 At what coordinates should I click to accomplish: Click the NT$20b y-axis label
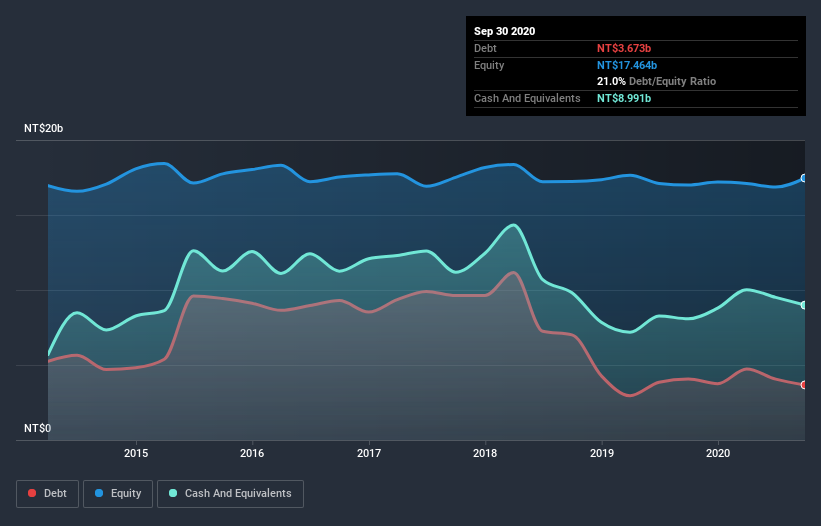(x=43, y=128)
